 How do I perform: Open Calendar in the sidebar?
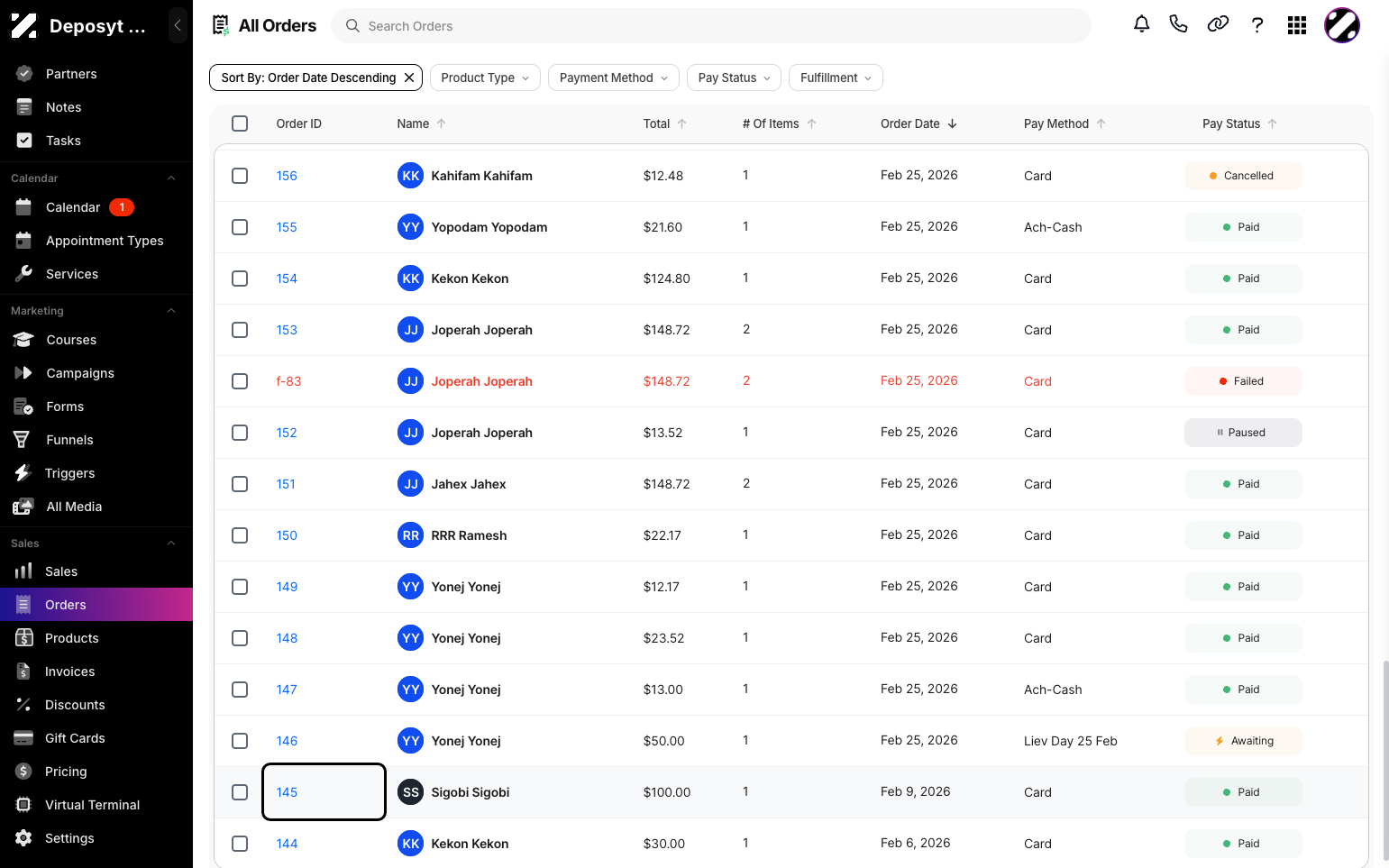point(96,207)
